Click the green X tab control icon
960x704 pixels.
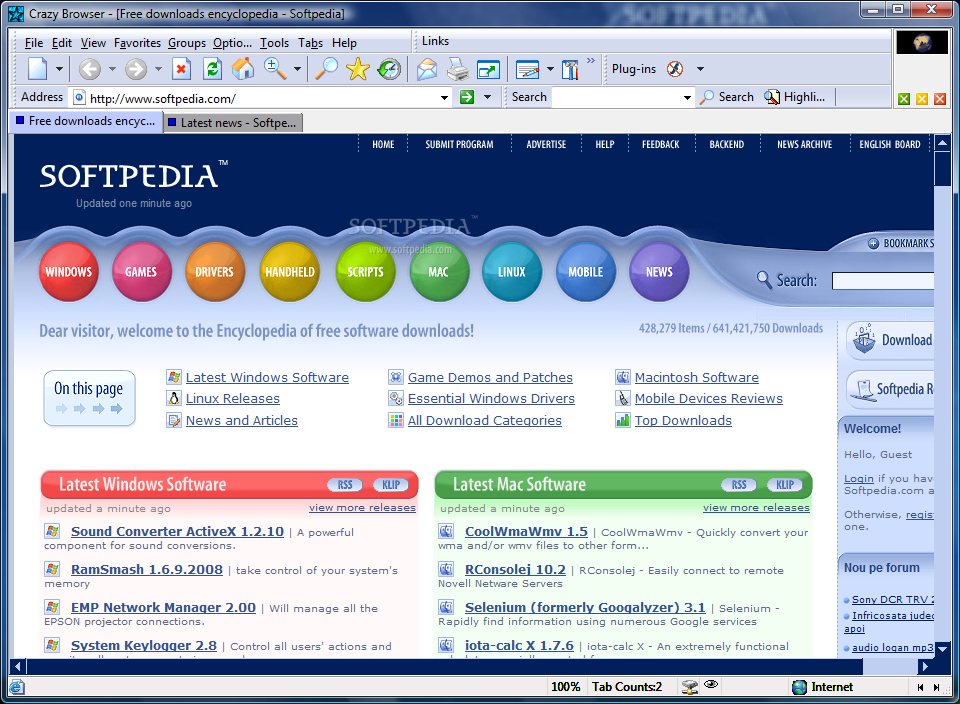[x=904, y=99]
